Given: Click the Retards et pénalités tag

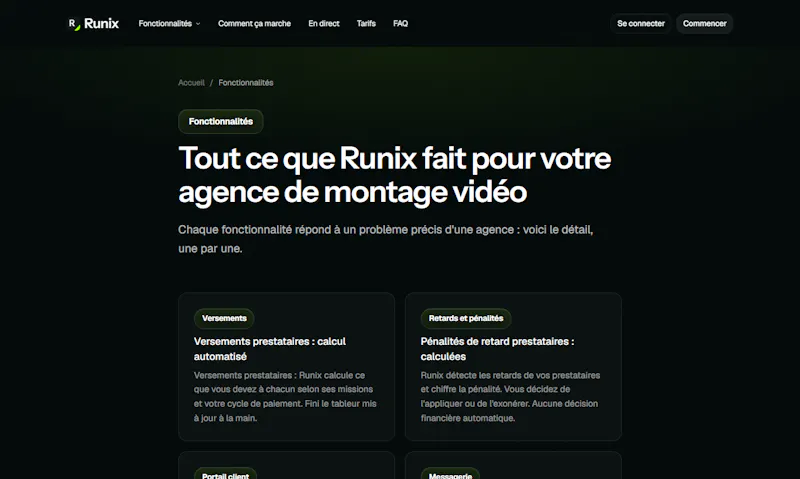Looking at the screenshot, I should 466,318.
